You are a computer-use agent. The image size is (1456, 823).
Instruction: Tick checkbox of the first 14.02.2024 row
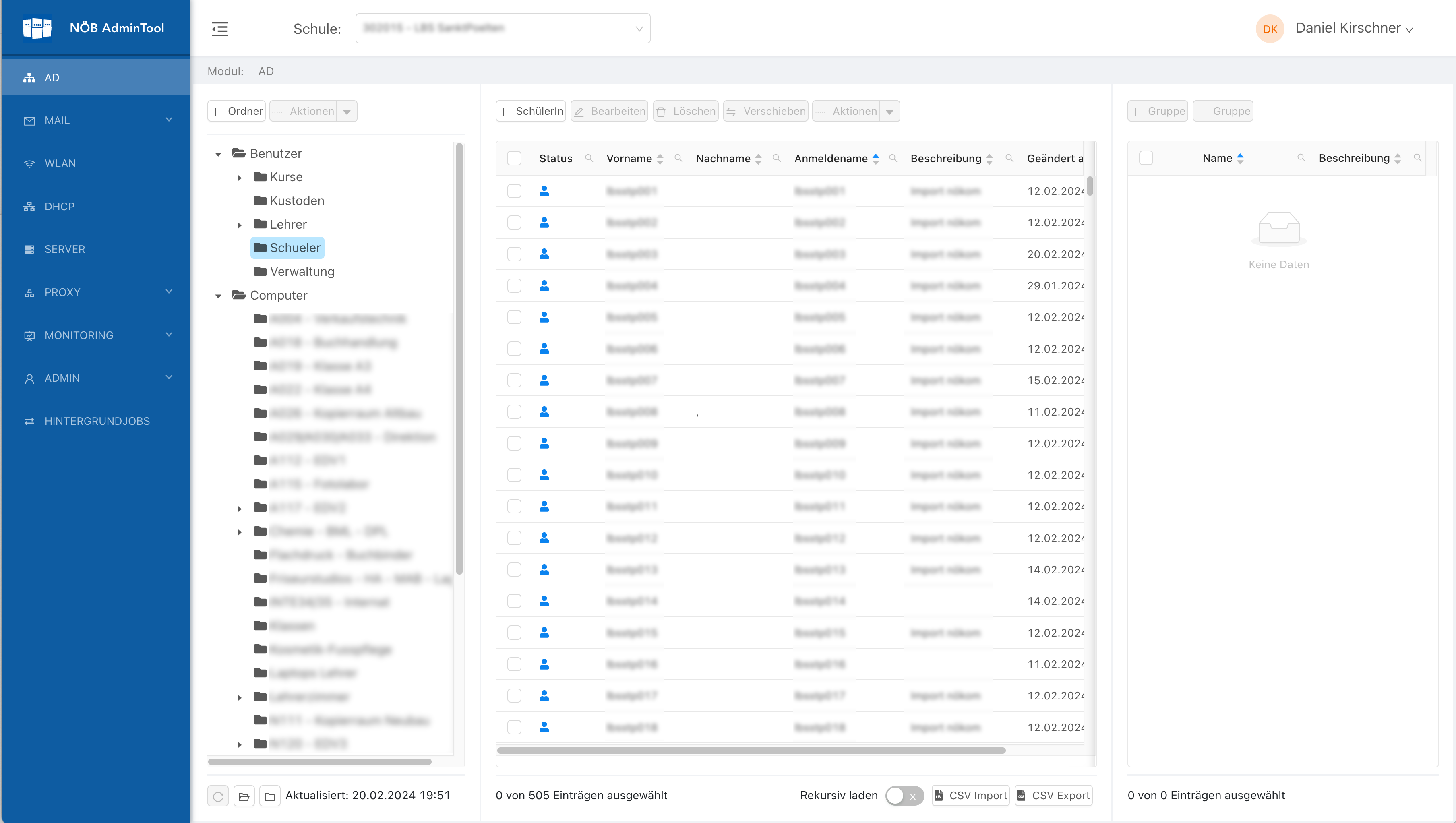514,569
